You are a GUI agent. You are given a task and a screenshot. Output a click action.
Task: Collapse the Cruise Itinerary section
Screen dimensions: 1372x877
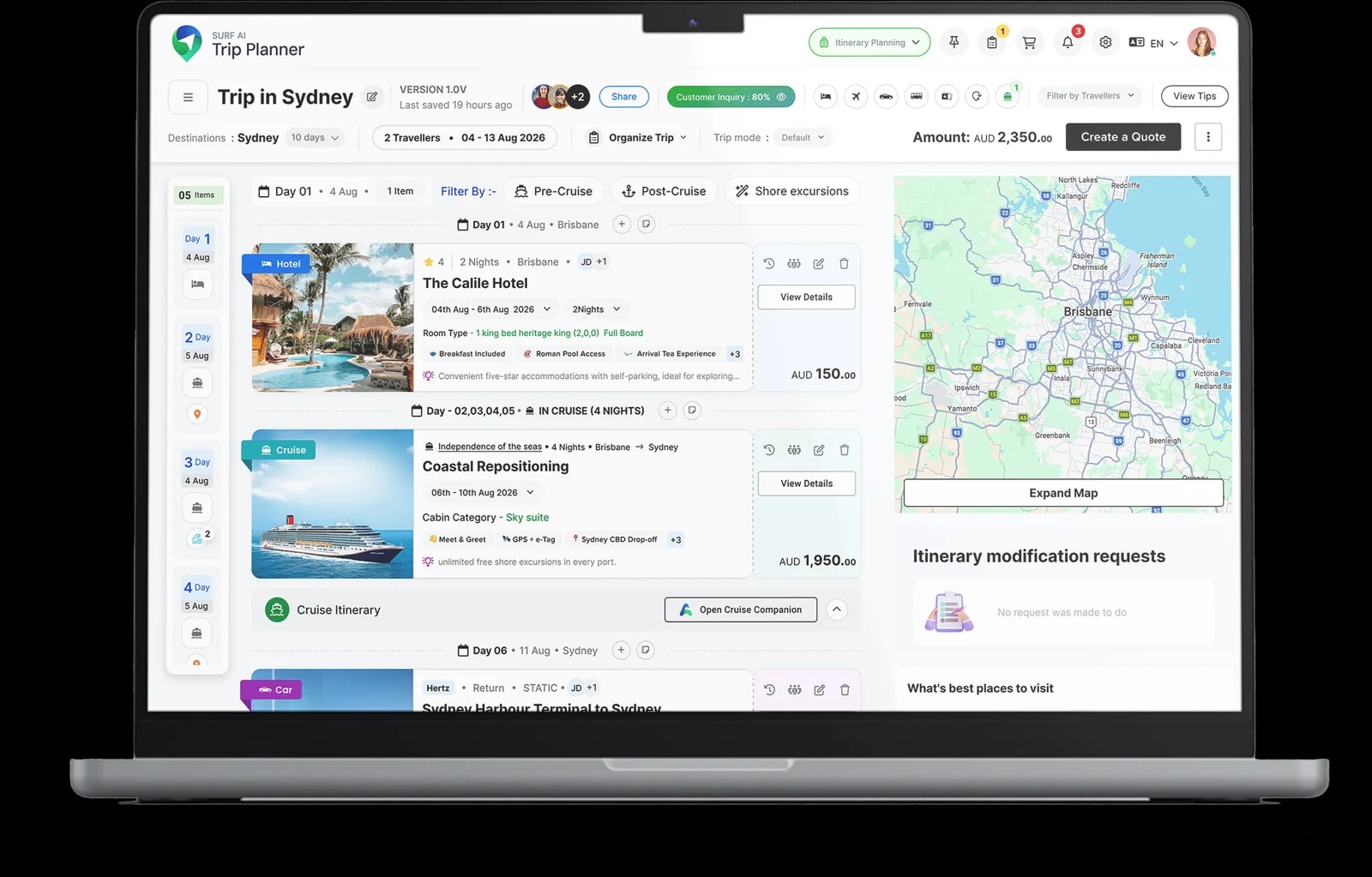(x=837, y=610)
